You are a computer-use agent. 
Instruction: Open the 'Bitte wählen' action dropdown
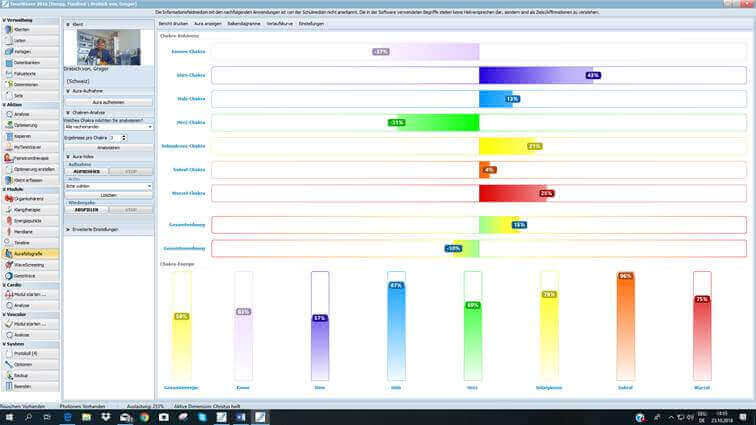pos(108,186)
